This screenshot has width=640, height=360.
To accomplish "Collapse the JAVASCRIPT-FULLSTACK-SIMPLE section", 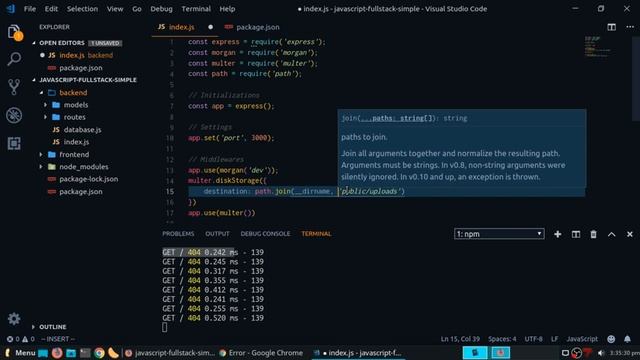I will 88,80.
